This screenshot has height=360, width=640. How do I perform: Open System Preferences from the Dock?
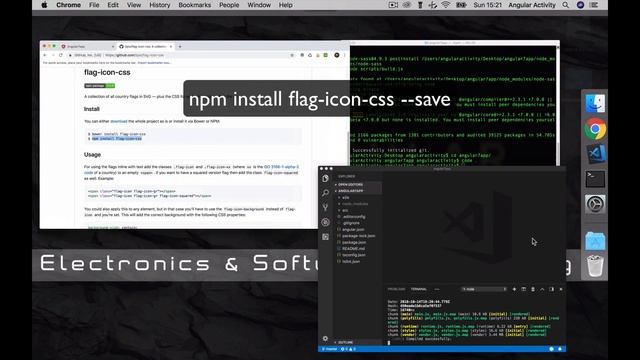click(x=595, y=204)
